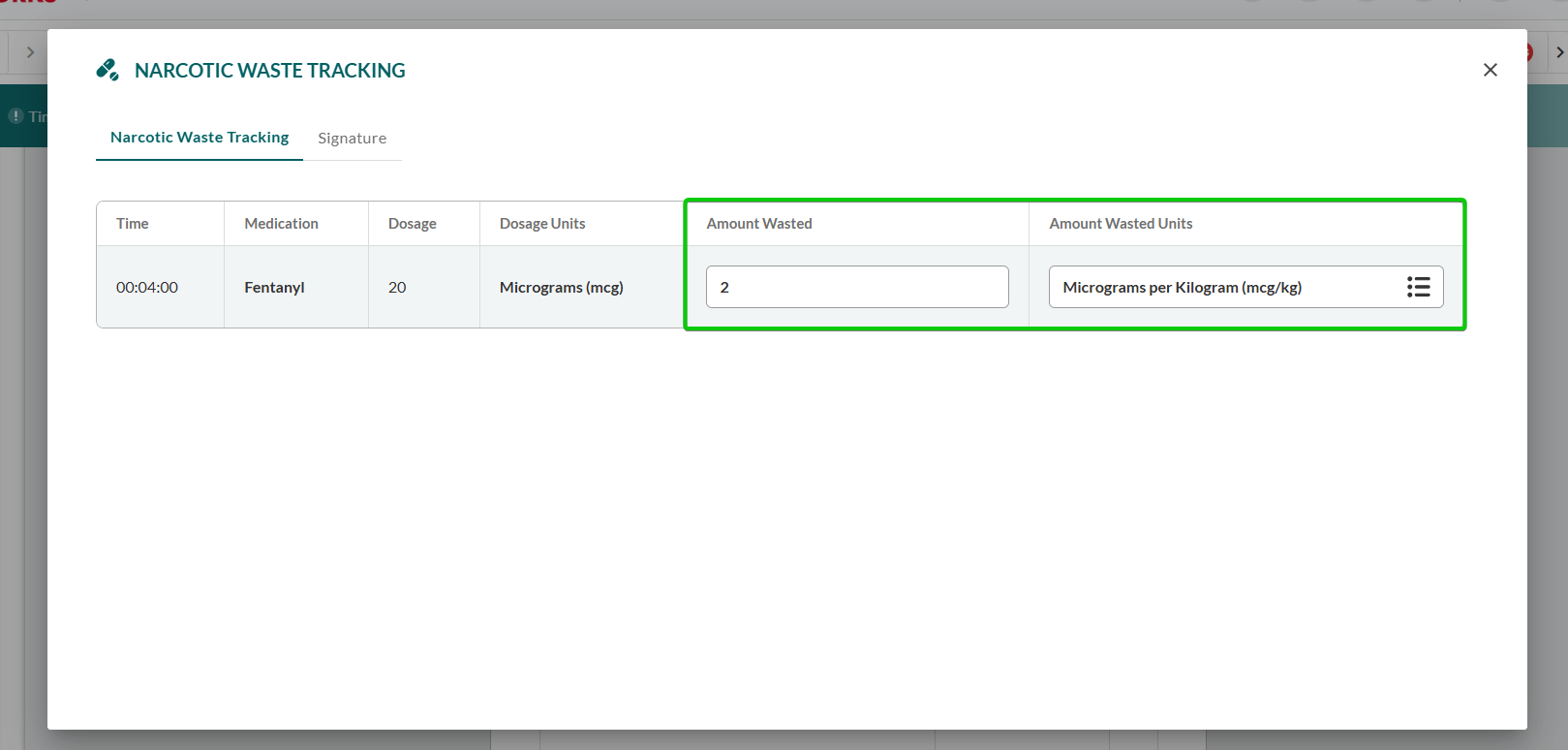Click the 00:04:00 time cell
The width and height of the screenshot is (1568, 750).
tap(147, 288)
